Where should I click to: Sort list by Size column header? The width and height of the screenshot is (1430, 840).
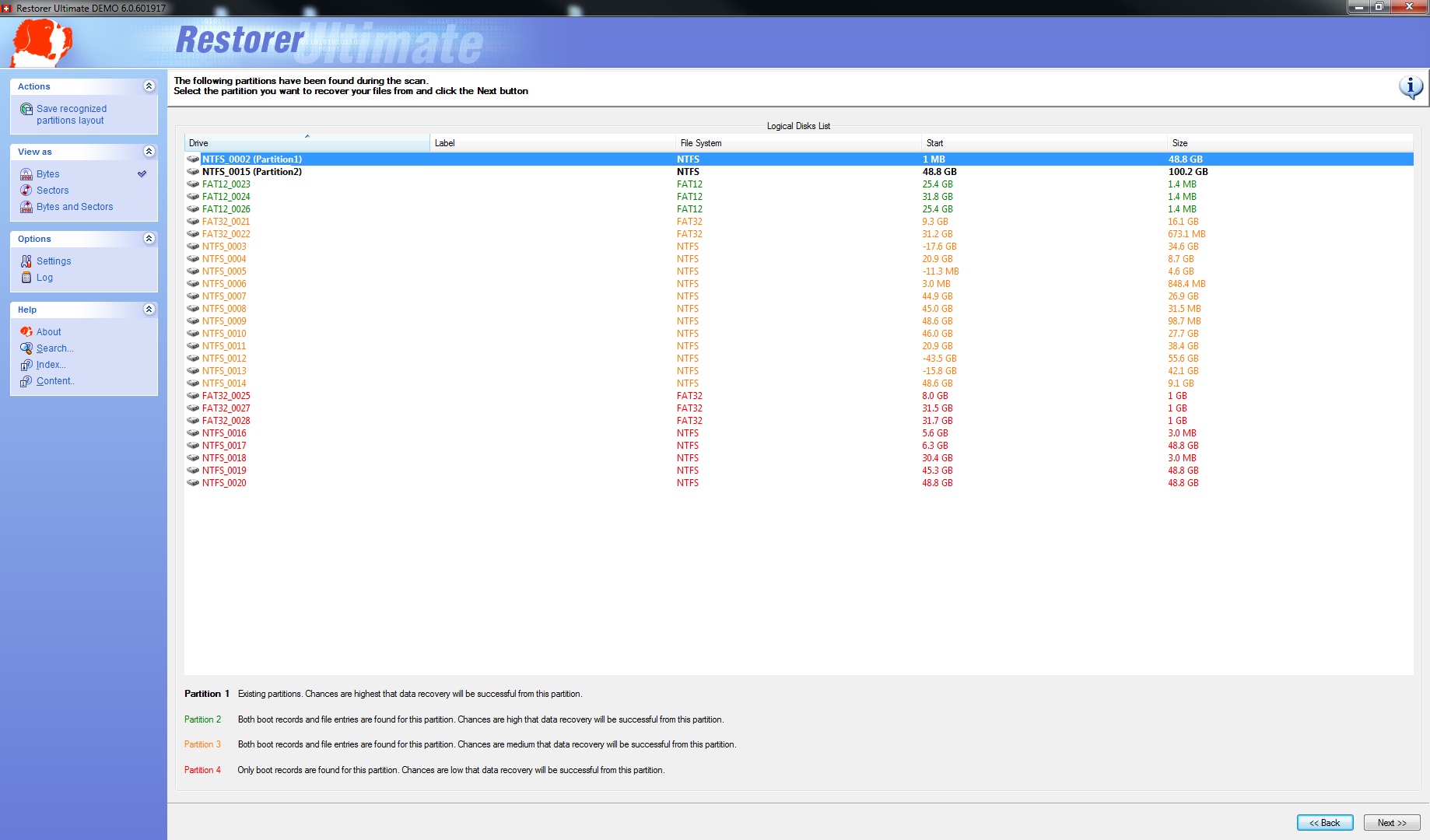click(x=1290, y=143)
